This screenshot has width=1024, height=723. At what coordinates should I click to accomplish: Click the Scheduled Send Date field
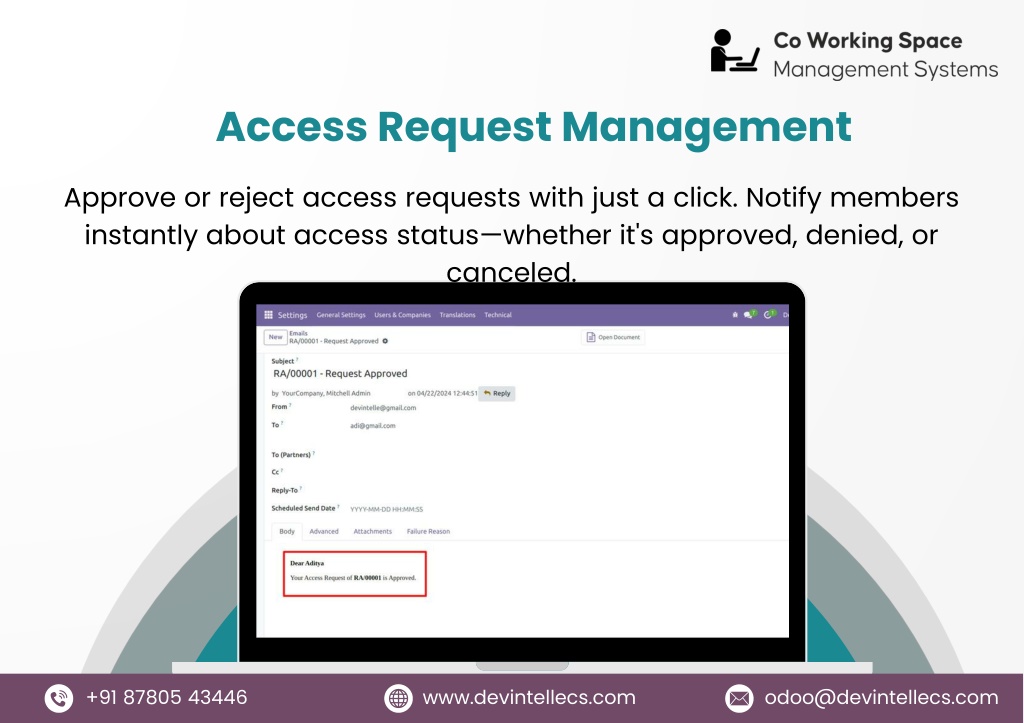(x=387, y=509)
